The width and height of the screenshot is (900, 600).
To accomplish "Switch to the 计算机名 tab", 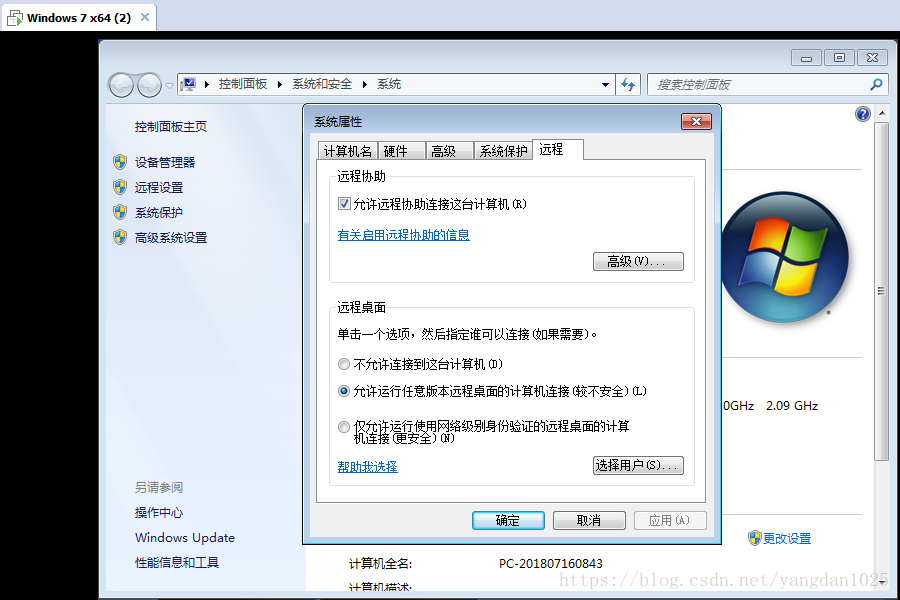I will [348, 151].
